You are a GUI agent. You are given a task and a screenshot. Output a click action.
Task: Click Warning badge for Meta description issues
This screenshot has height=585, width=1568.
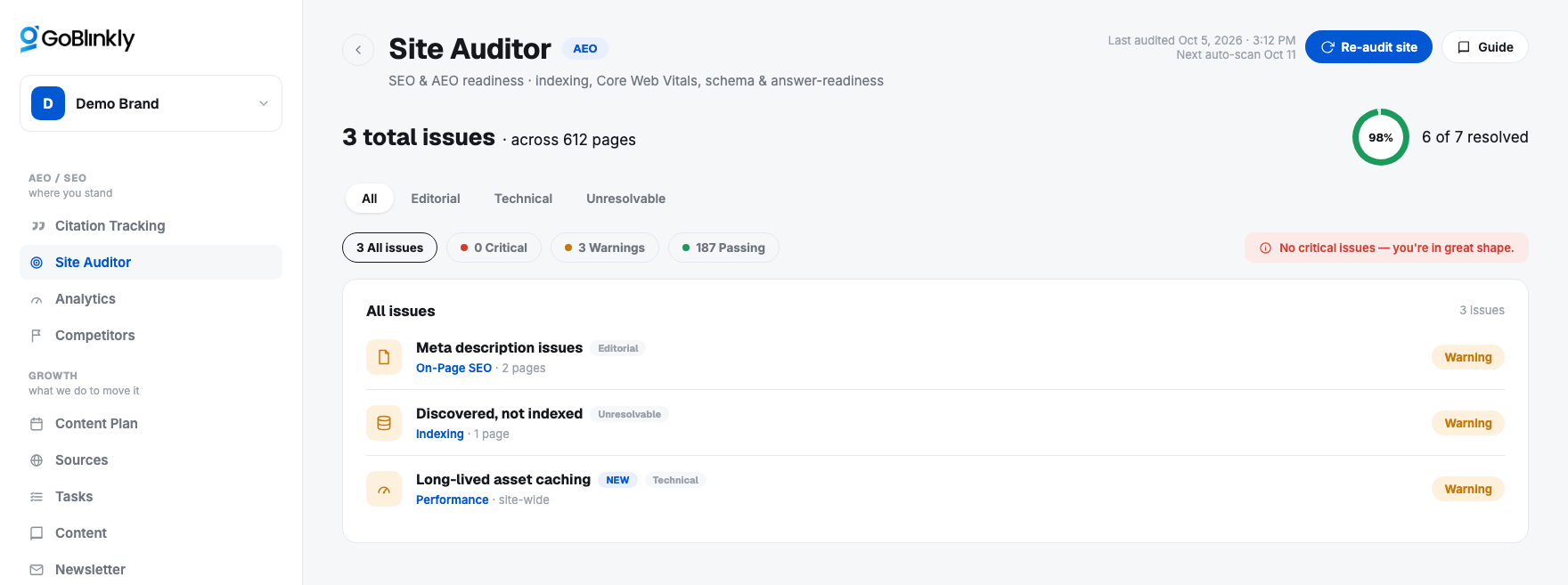tap(1468, 357)
